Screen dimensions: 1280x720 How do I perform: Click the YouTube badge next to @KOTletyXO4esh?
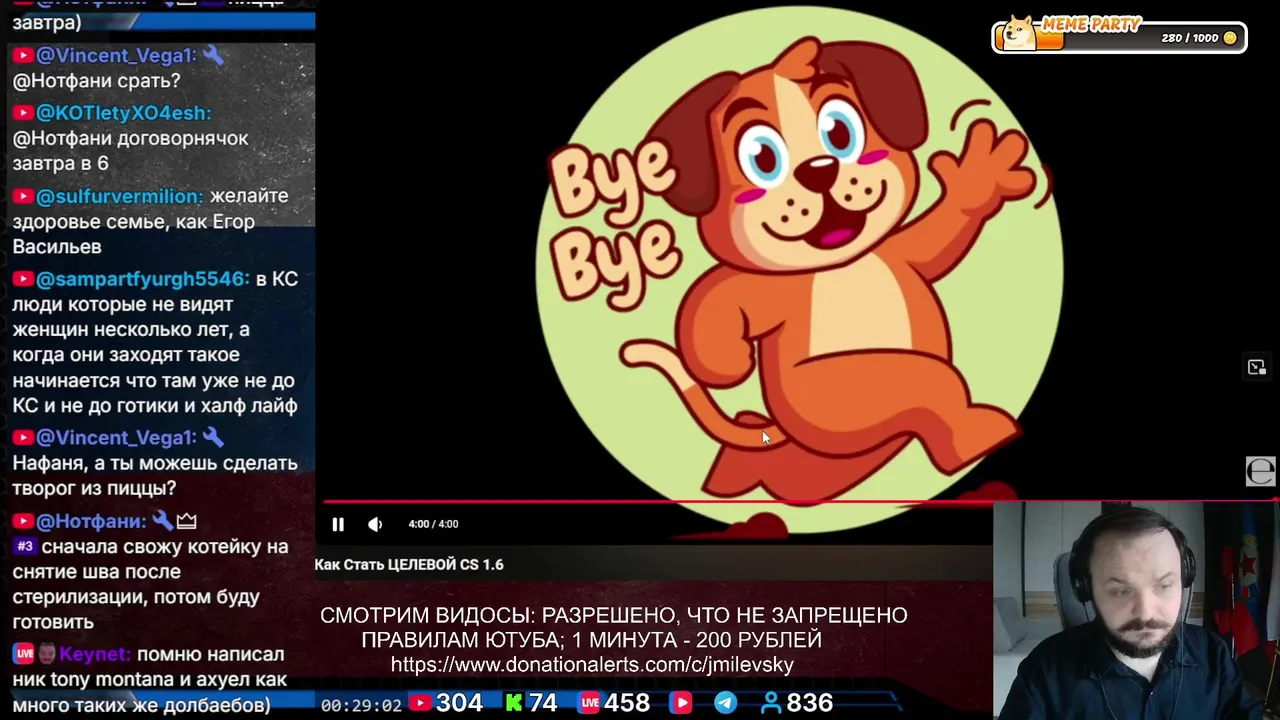coord(23,113)
